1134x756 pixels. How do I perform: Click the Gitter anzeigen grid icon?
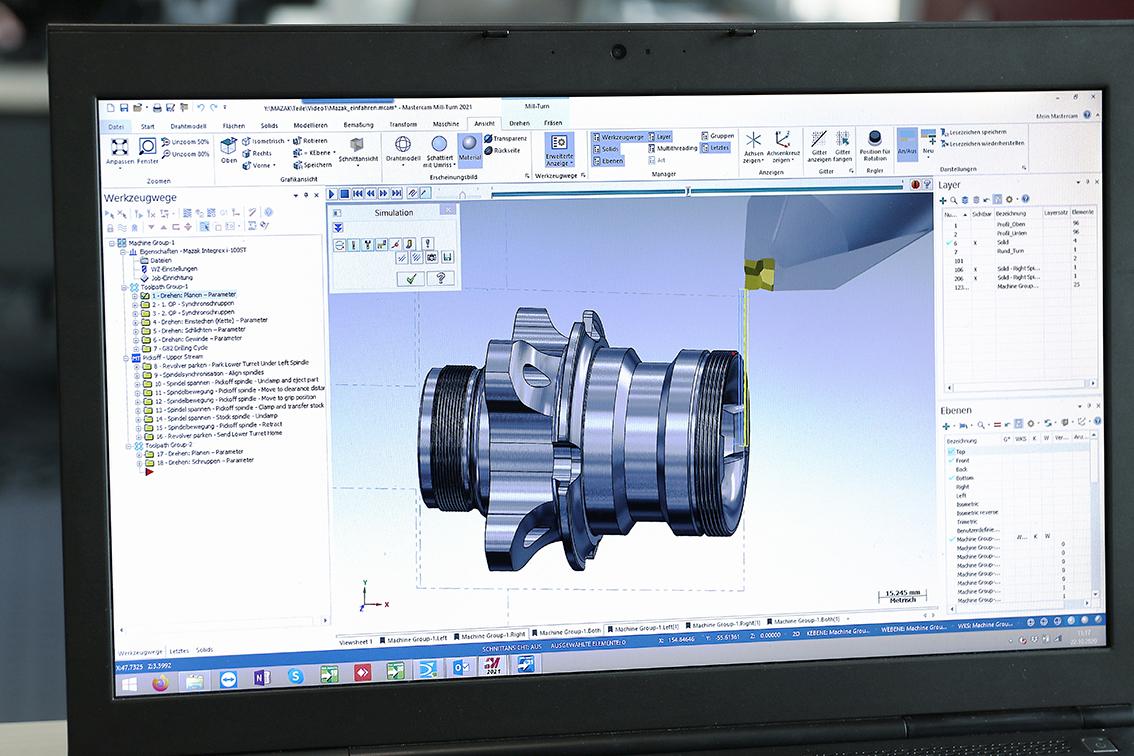pyautogui.click(x=818, y=140)
